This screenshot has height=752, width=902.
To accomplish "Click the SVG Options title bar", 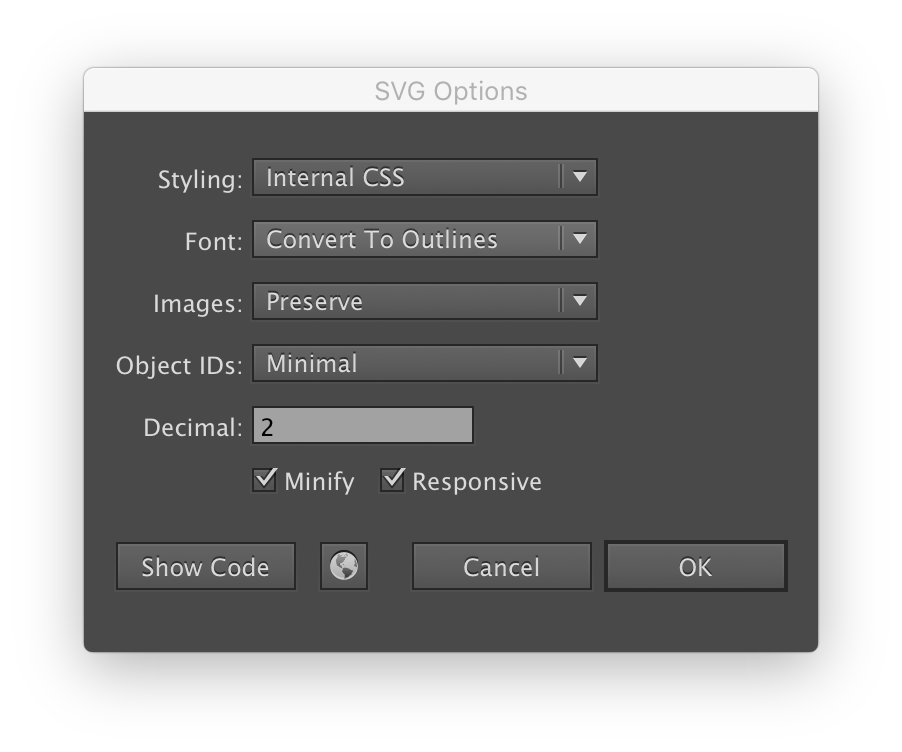I will pyautogui.click(x=451, y=90).
